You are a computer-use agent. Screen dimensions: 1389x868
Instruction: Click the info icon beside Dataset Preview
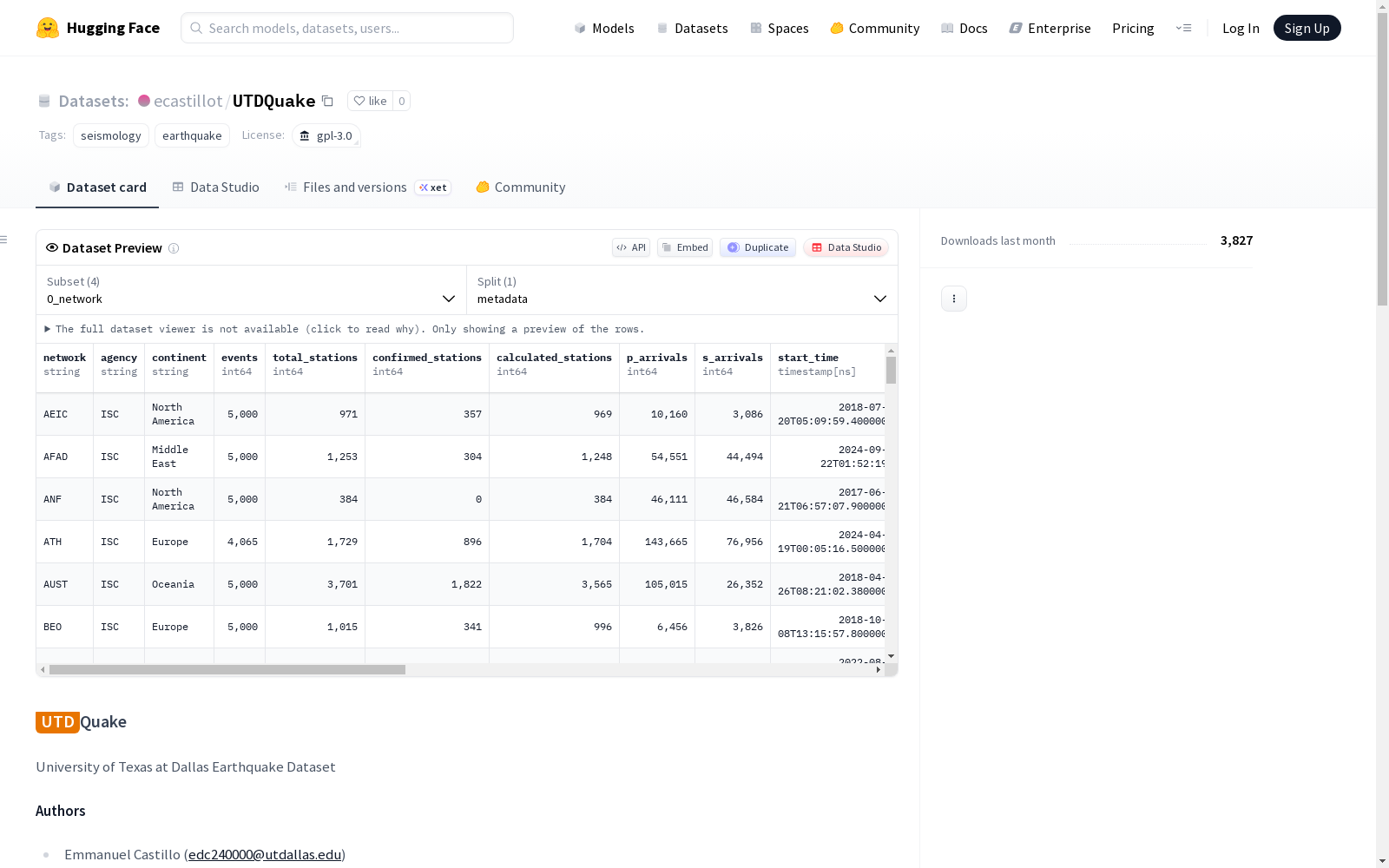click(174, 248)
